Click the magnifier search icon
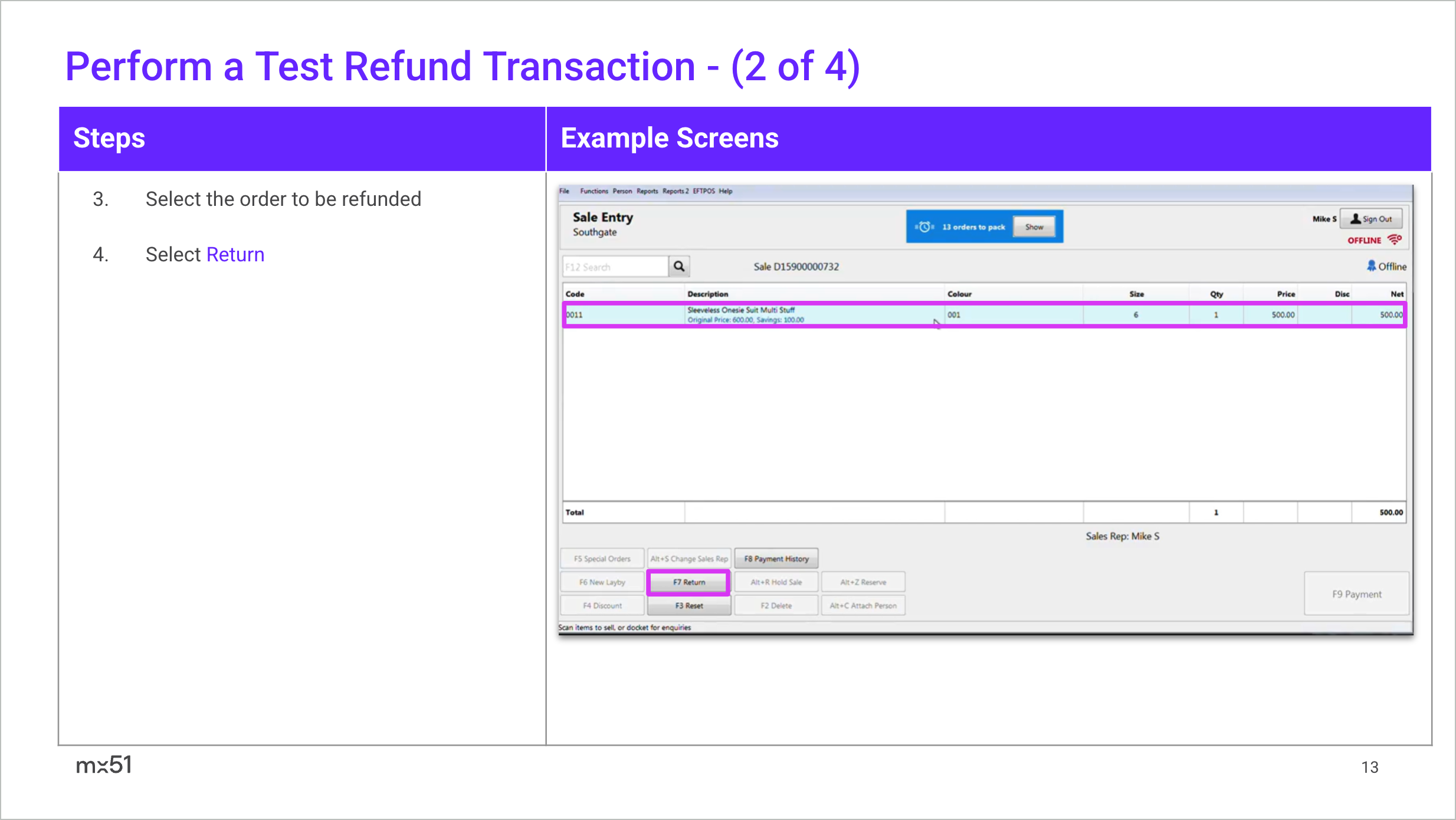This screenshot has height=820, width=1456. [679, 267]
